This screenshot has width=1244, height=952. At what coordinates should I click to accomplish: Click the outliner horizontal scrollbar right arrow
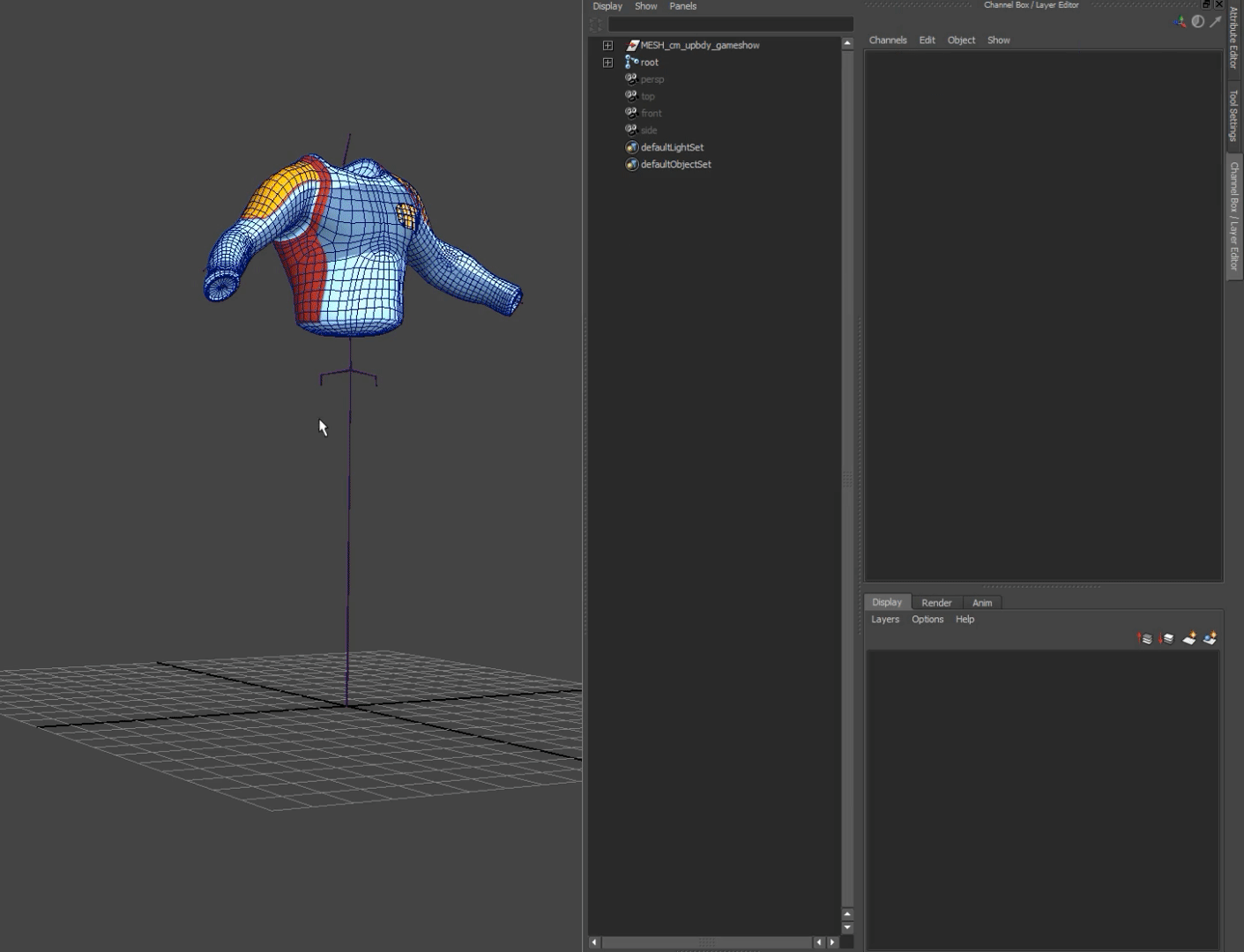832,942
